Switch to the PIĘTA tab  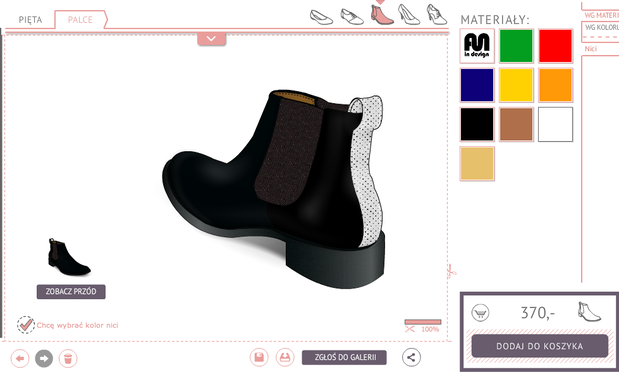(x=30, y=20)
